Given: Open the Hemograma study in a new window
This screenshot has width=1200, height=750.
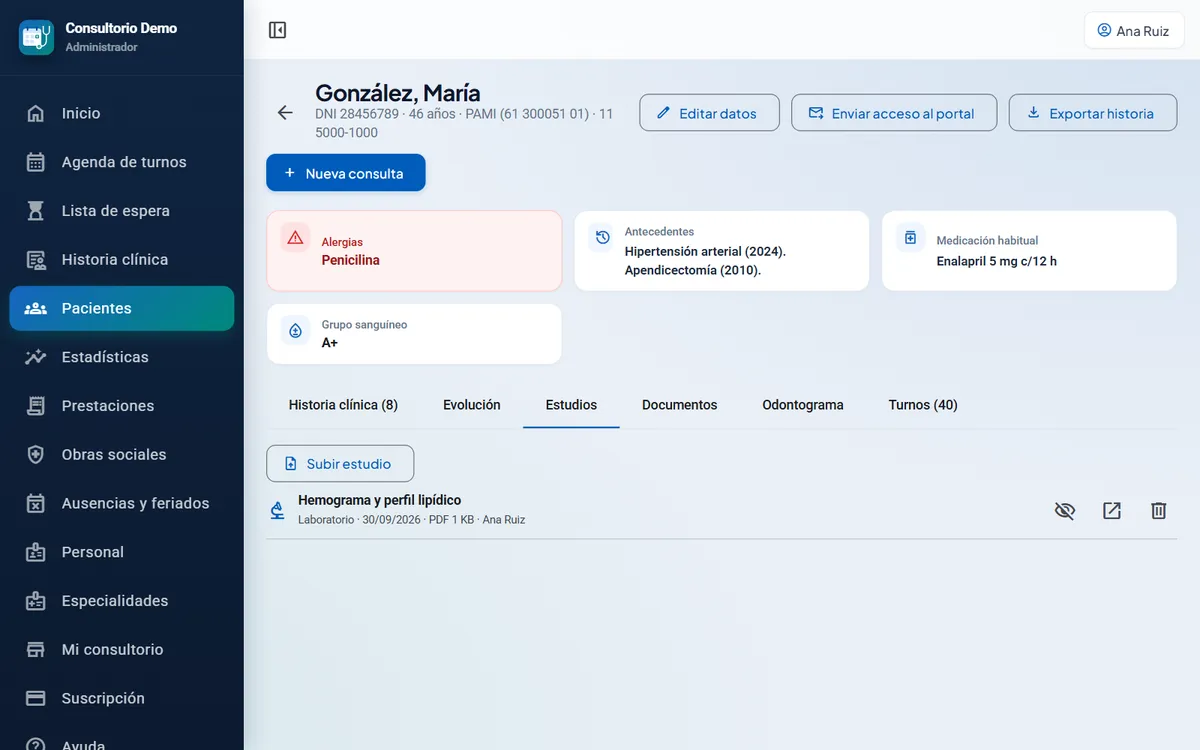Looking at the screenshot, I should coord(1112,510).
